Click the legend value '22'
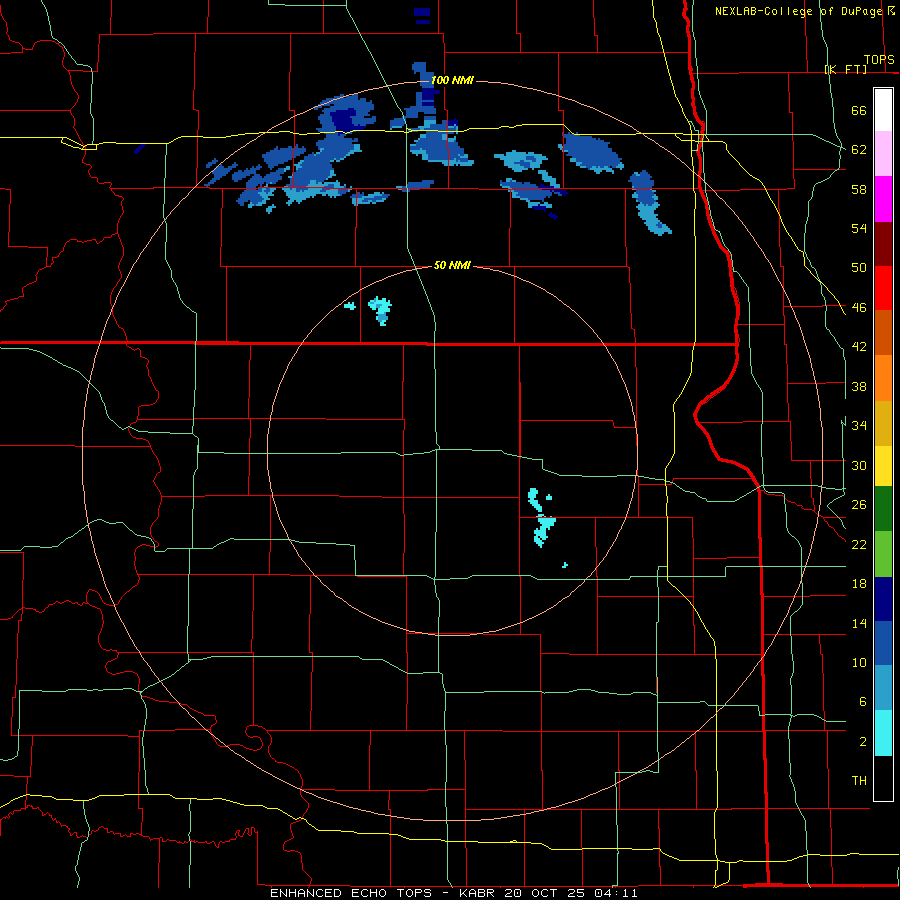This screenshot has width=900, height=900. pyautogui.click(x=859, y=544)
